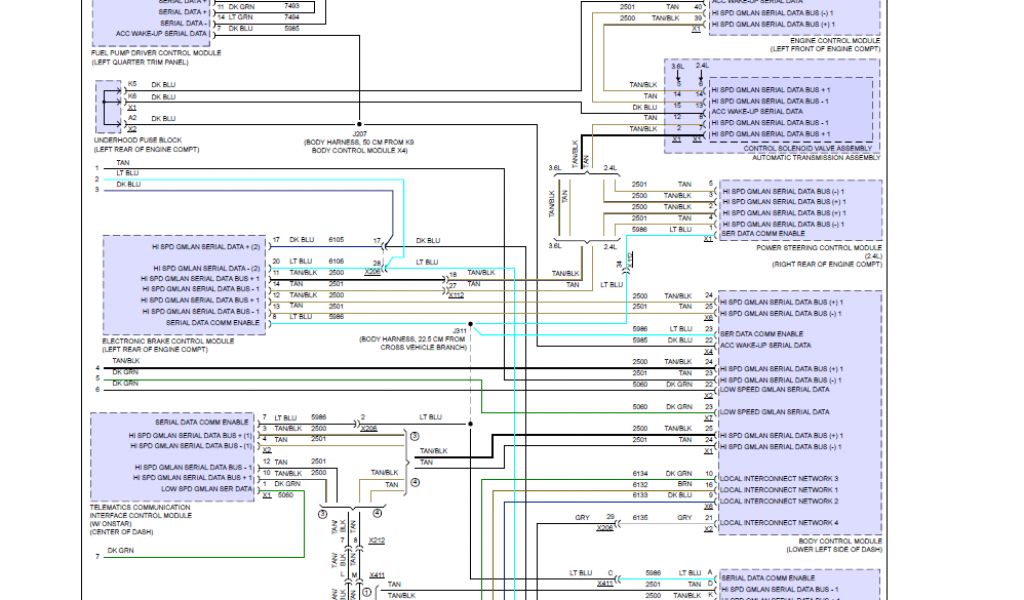Click the J311 splice label
Screen dimensions: 1024x600
[x=459, y=328]
